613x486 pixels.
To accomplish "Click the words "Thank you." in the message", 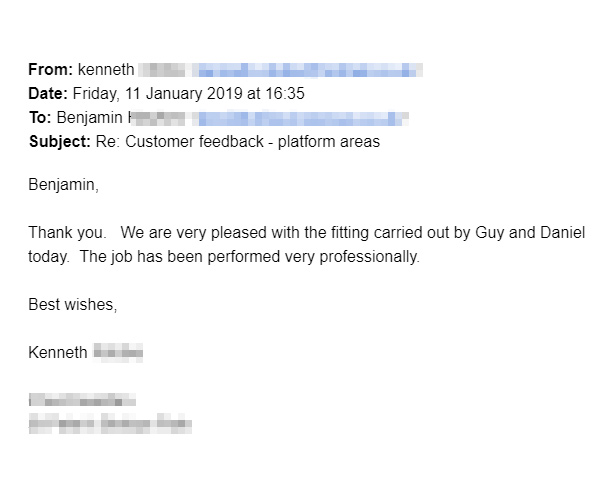I will (67, 232).
